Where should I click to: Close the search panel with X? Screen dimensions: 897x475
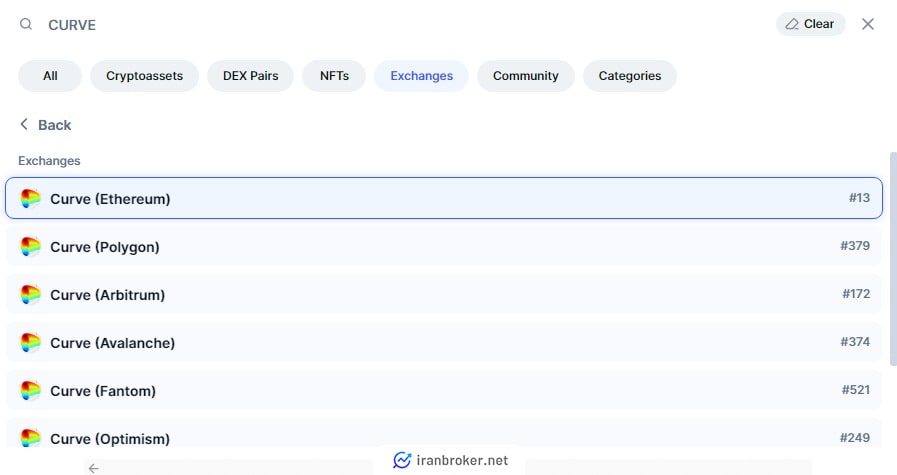click(x=868, y=24)
